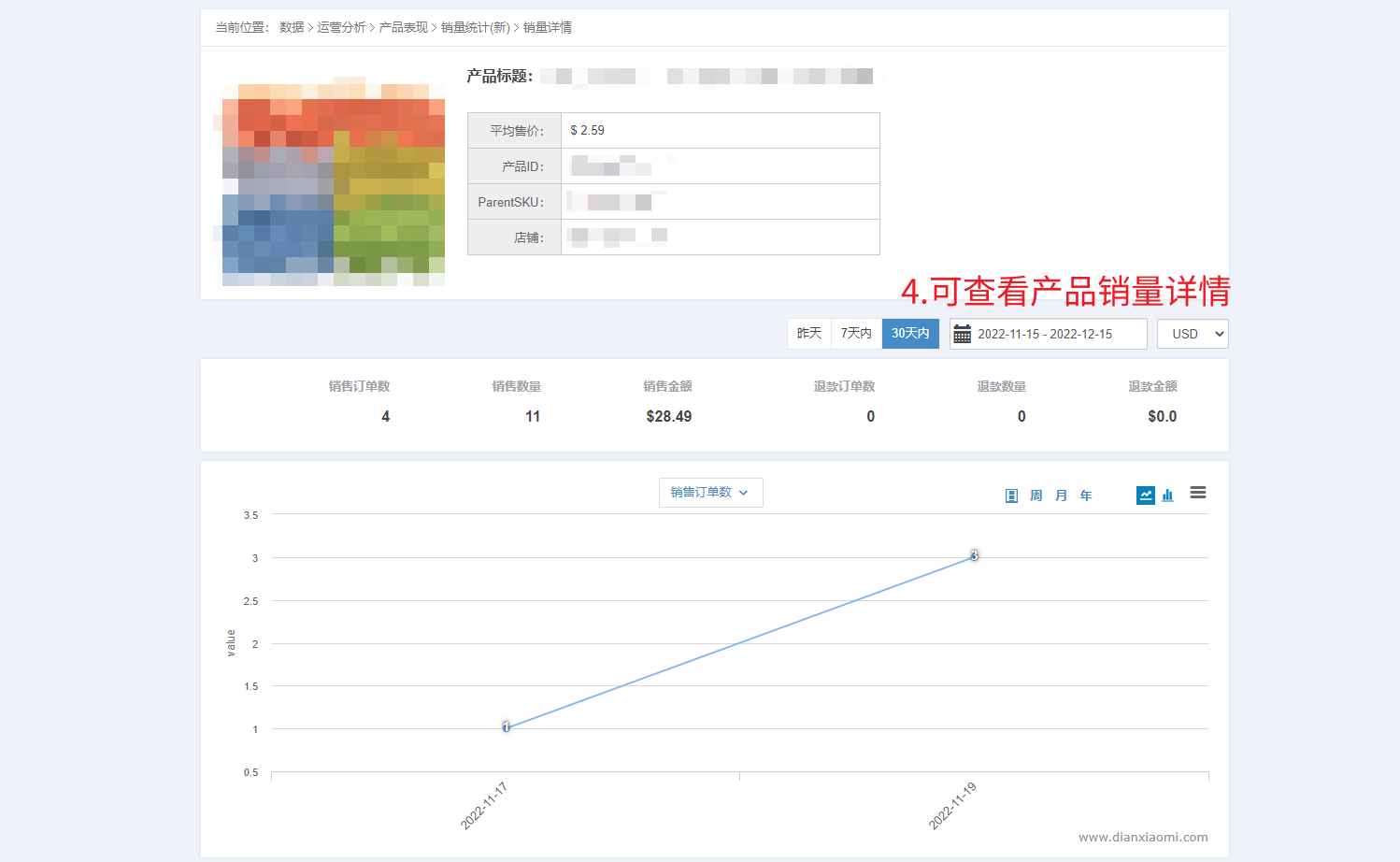Open the USD currency dropdown
1400x862 pixels.
pyautogui.click(x=1193, y=334)
